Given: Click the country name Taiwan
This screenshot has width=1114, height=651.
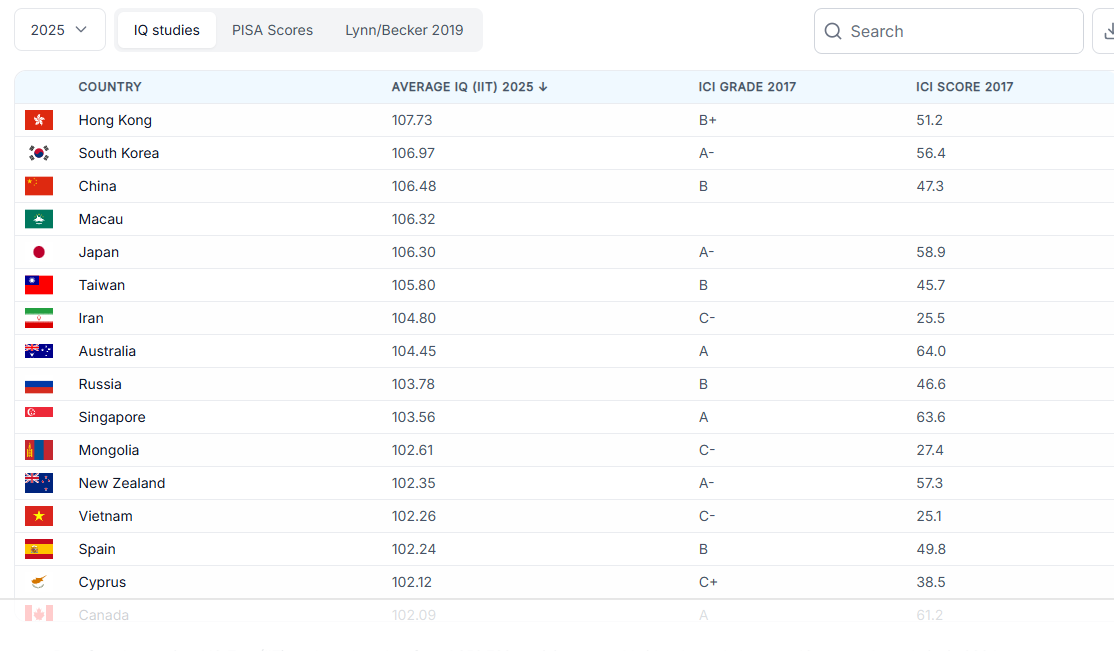Looking at the screenshot, I should [x=102, y=285].
